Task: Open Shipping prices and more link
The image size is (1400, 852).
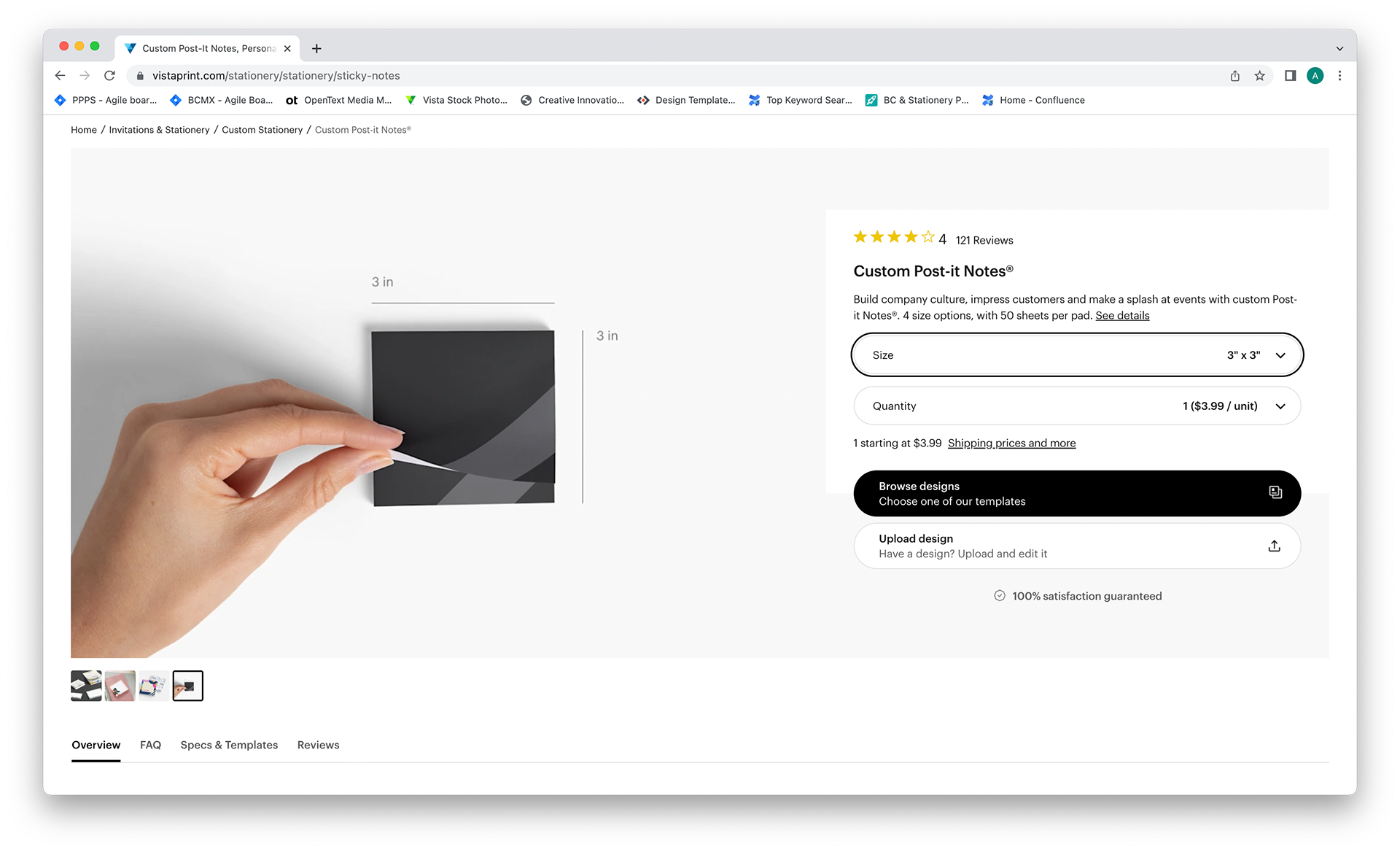Action: pos(1011,443)
